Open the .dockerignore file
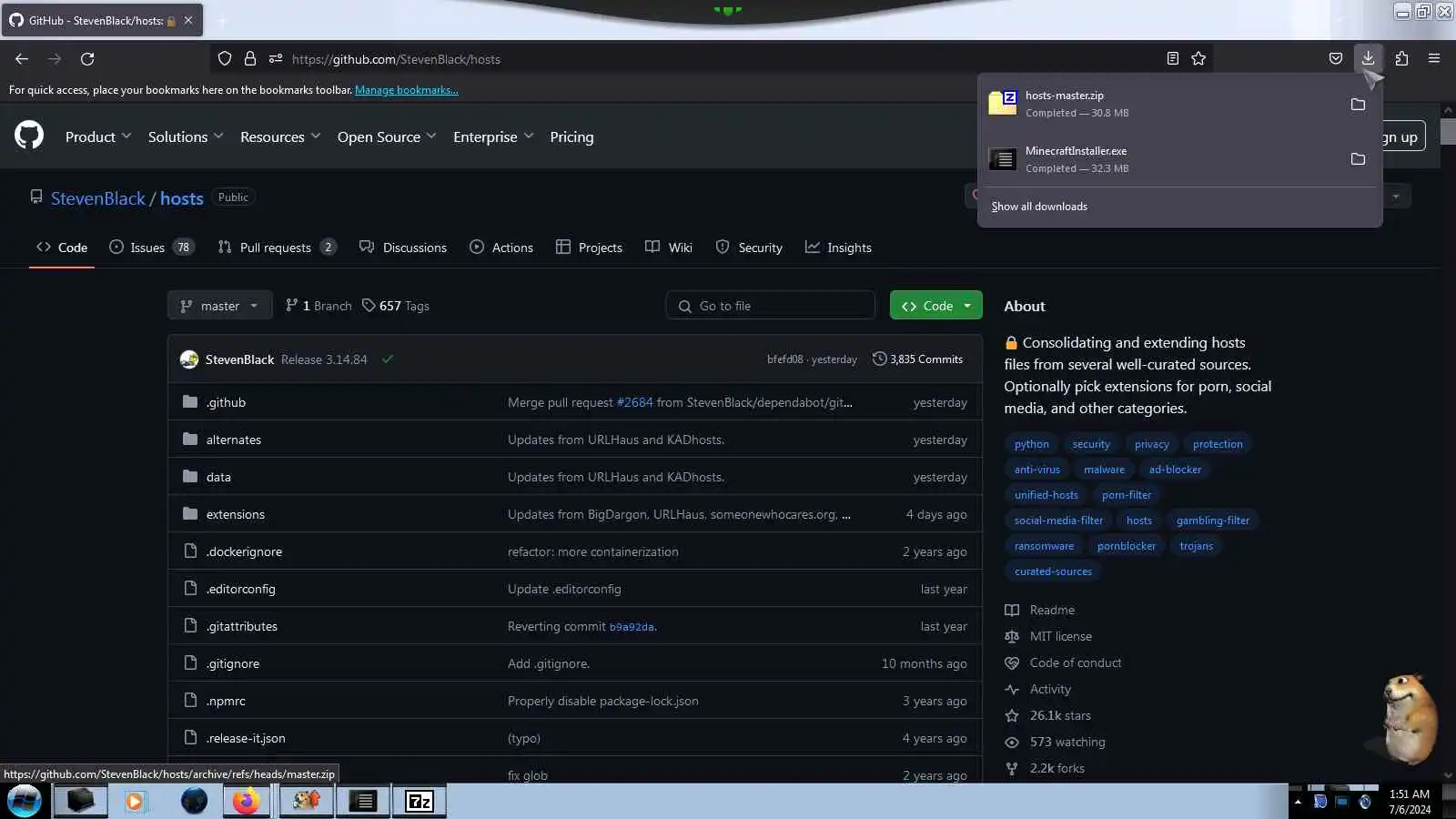 point(244,551)
